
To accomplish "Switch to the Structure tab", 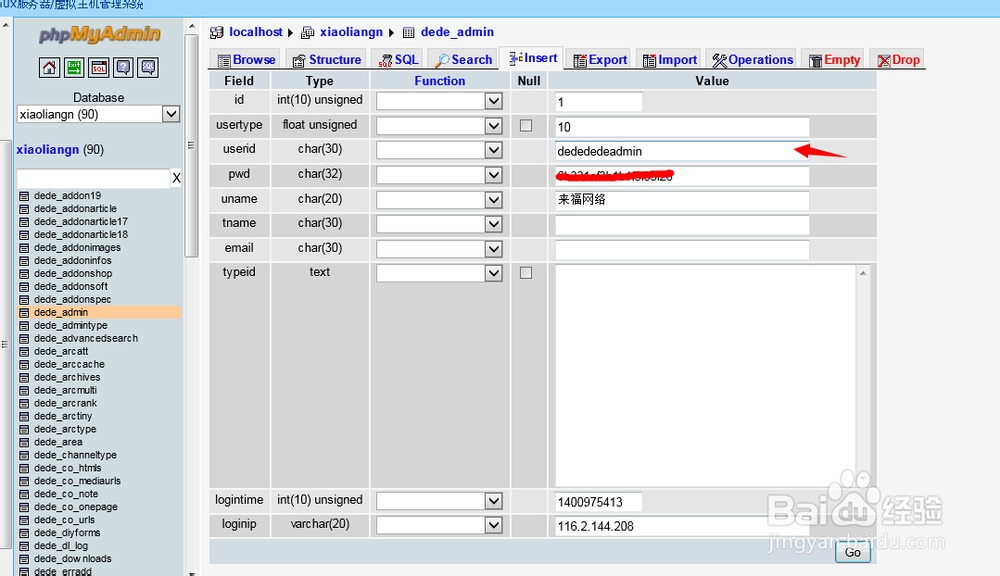I will [327, 60].
